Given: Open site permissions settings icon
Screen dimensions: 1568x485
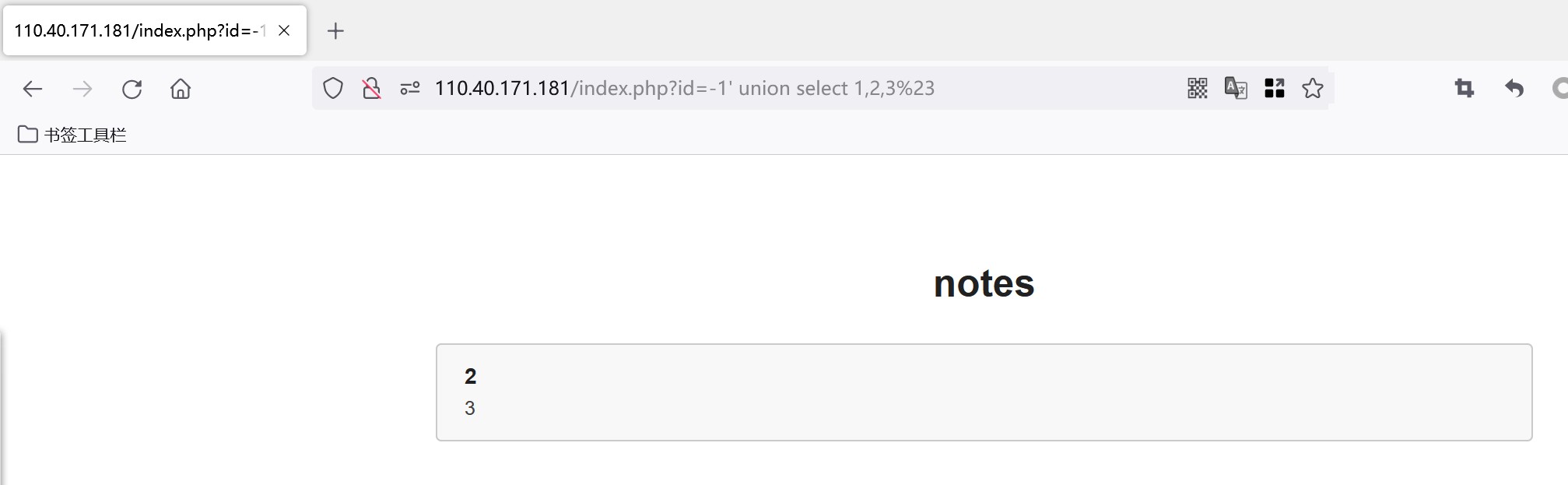Looking at the screenshot, I should (410, 89).
